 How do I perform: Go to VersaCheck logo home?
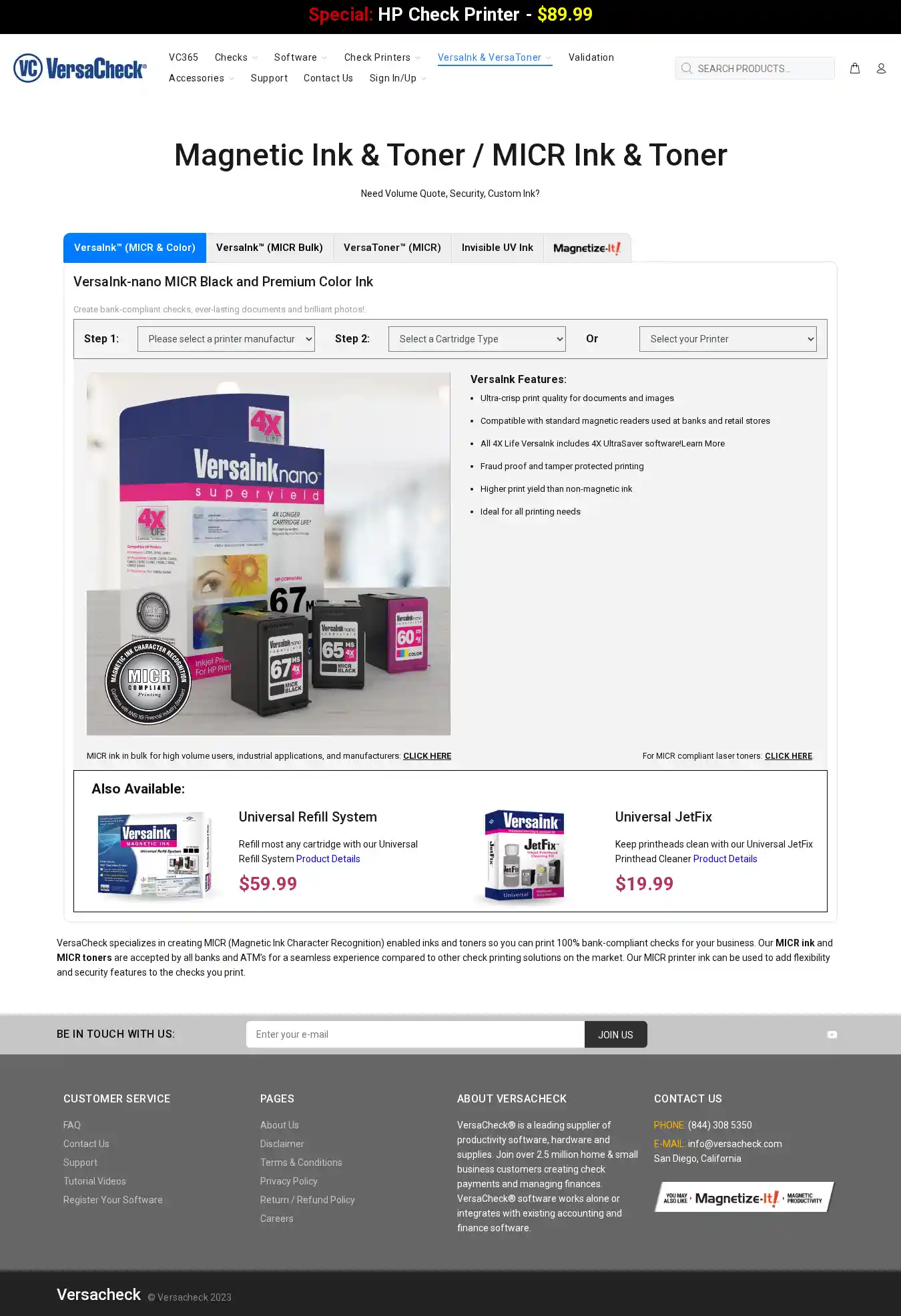click(x=80, y=68)
